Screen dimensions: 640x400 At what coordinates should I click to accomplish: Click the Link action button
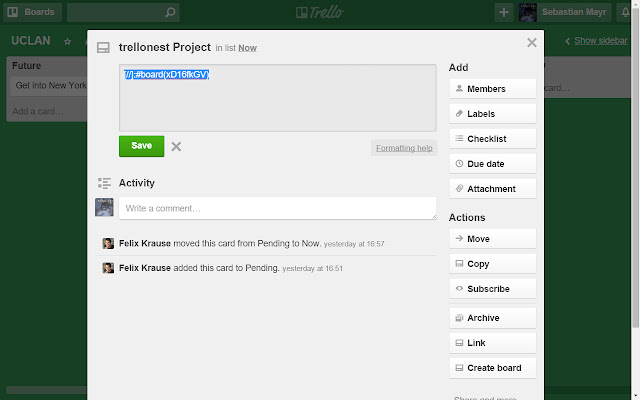point(493,343)
